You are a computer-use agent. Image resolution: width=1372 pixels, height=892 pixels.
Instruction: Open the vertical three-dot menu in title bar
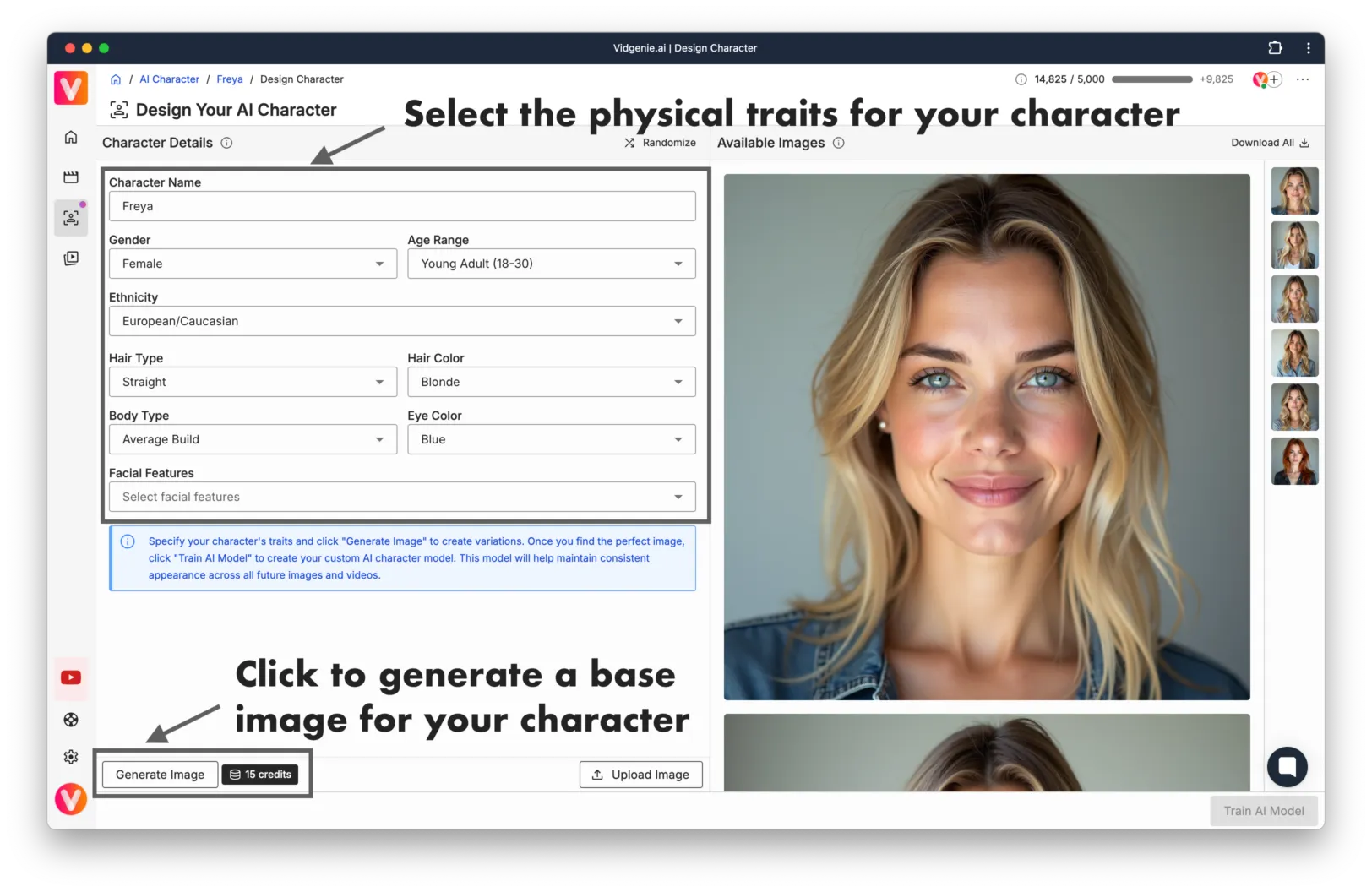[x=1309, y=48]
